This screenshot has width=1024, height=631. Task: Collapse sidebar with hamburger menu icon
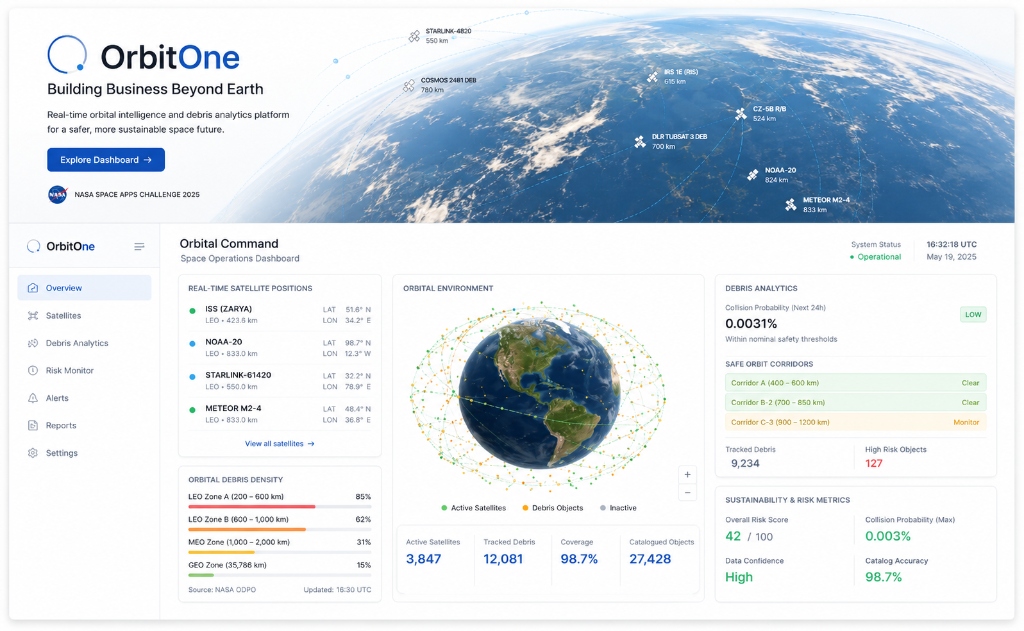click(x=139, y=246)
